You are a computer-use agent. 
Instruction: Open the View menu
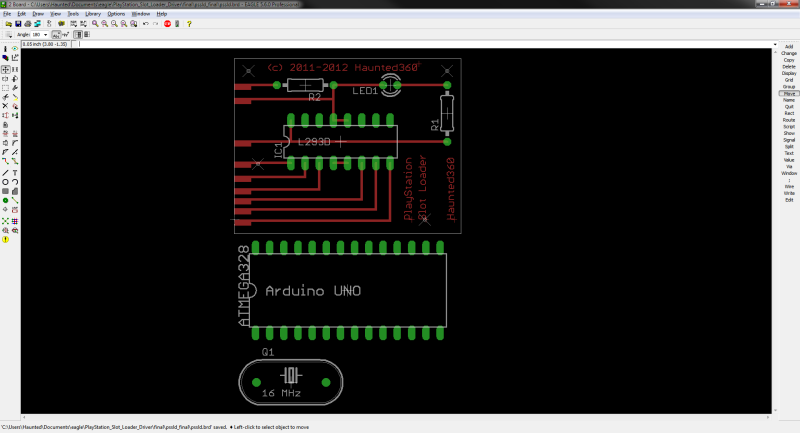(x=56, y=14)
